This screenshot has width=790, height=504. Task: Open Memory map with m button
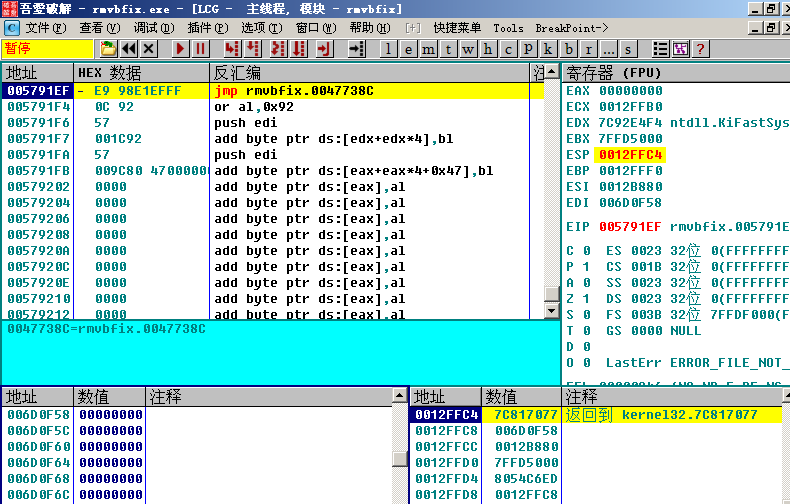[x=428, y=49]
